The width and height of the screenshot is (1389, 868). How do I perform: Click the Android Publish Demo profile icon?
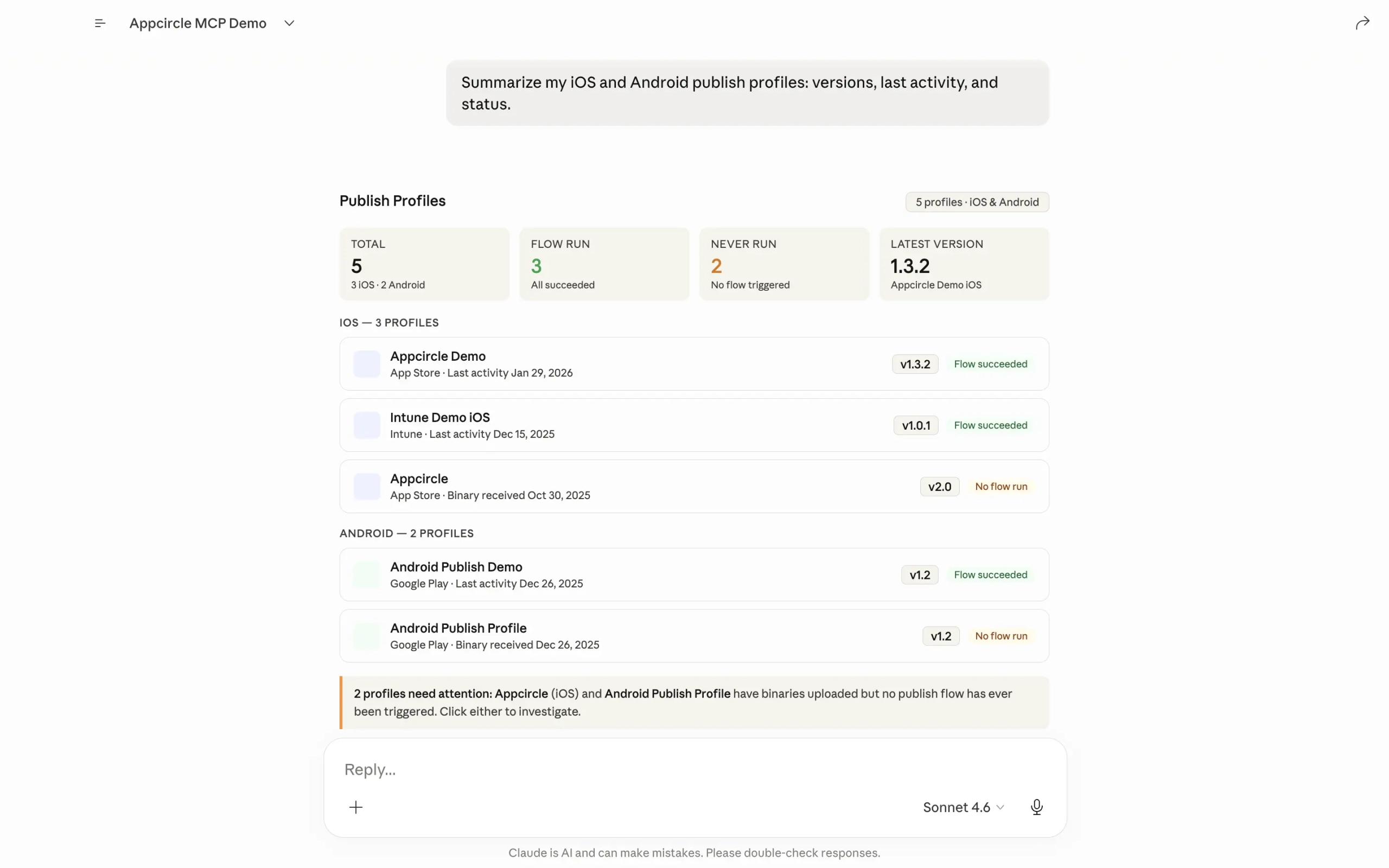367,575
